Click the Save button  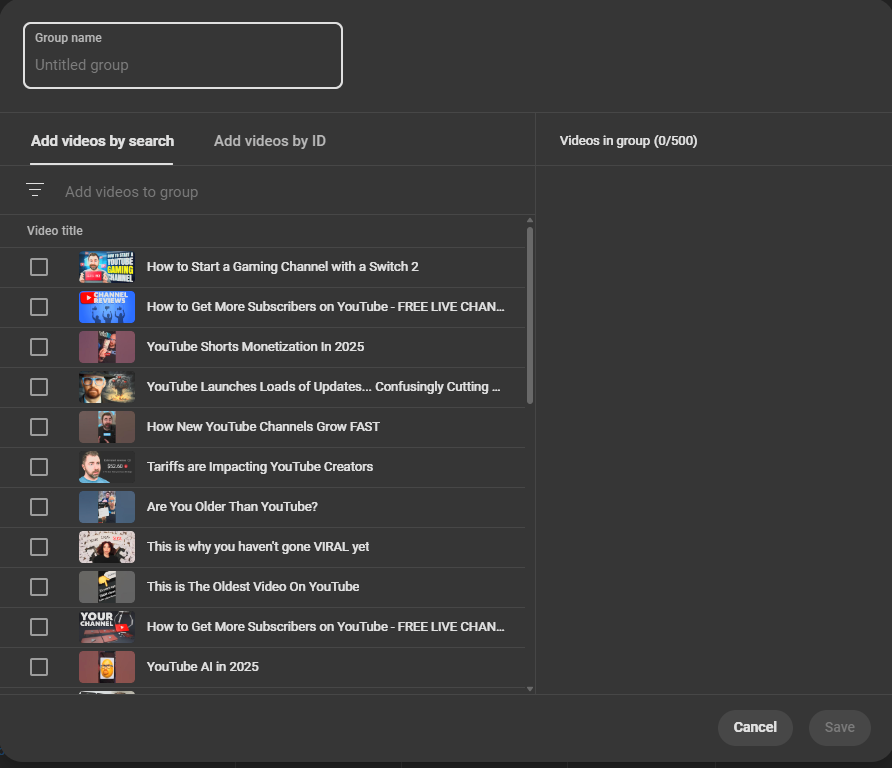(840, 727)
